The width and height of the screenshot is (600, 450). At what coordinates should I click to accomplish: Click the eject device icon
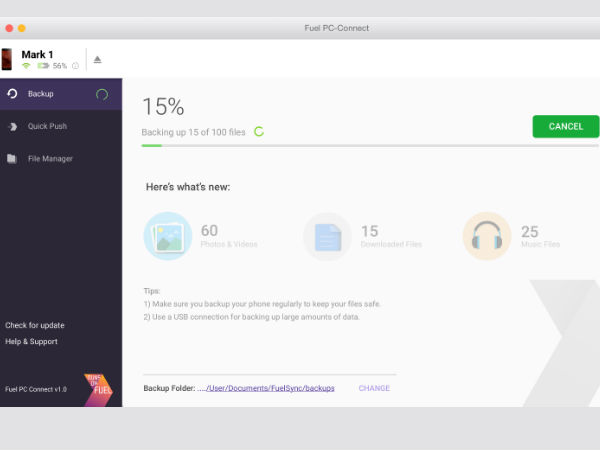pos(98,60)
